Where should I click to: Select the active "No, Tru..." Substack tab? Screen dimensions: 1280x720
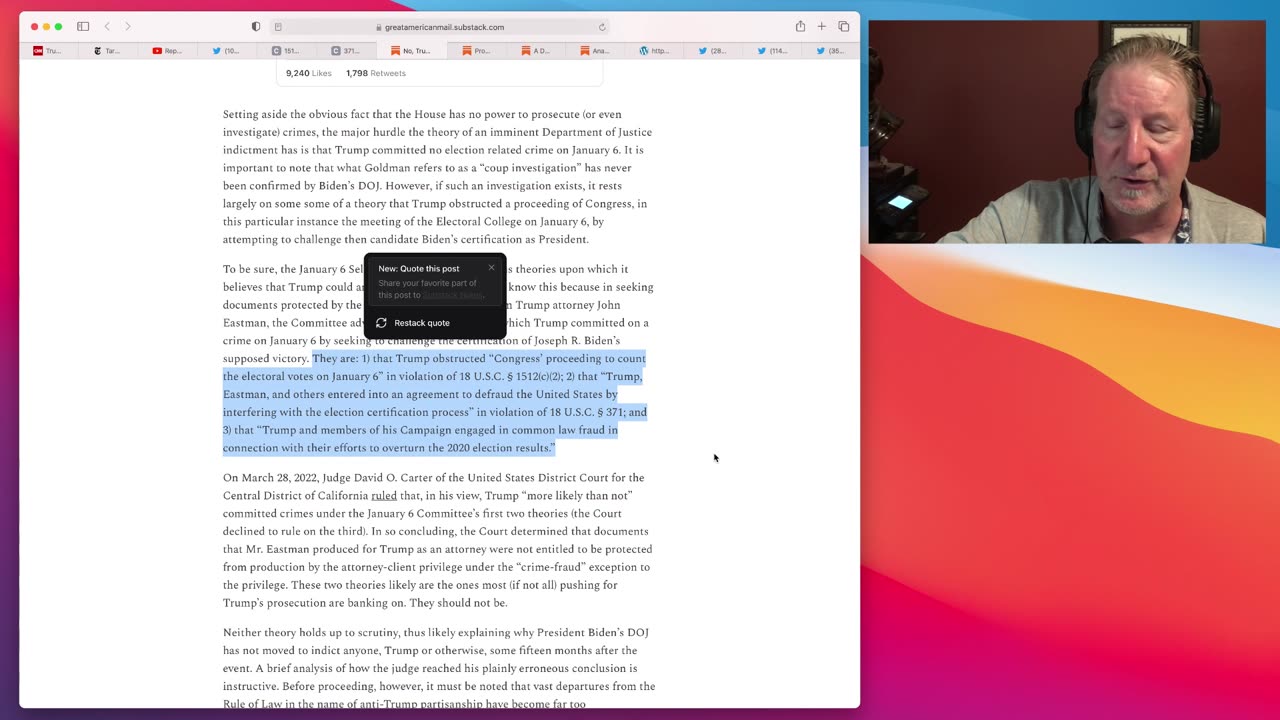tap(411, 50)
